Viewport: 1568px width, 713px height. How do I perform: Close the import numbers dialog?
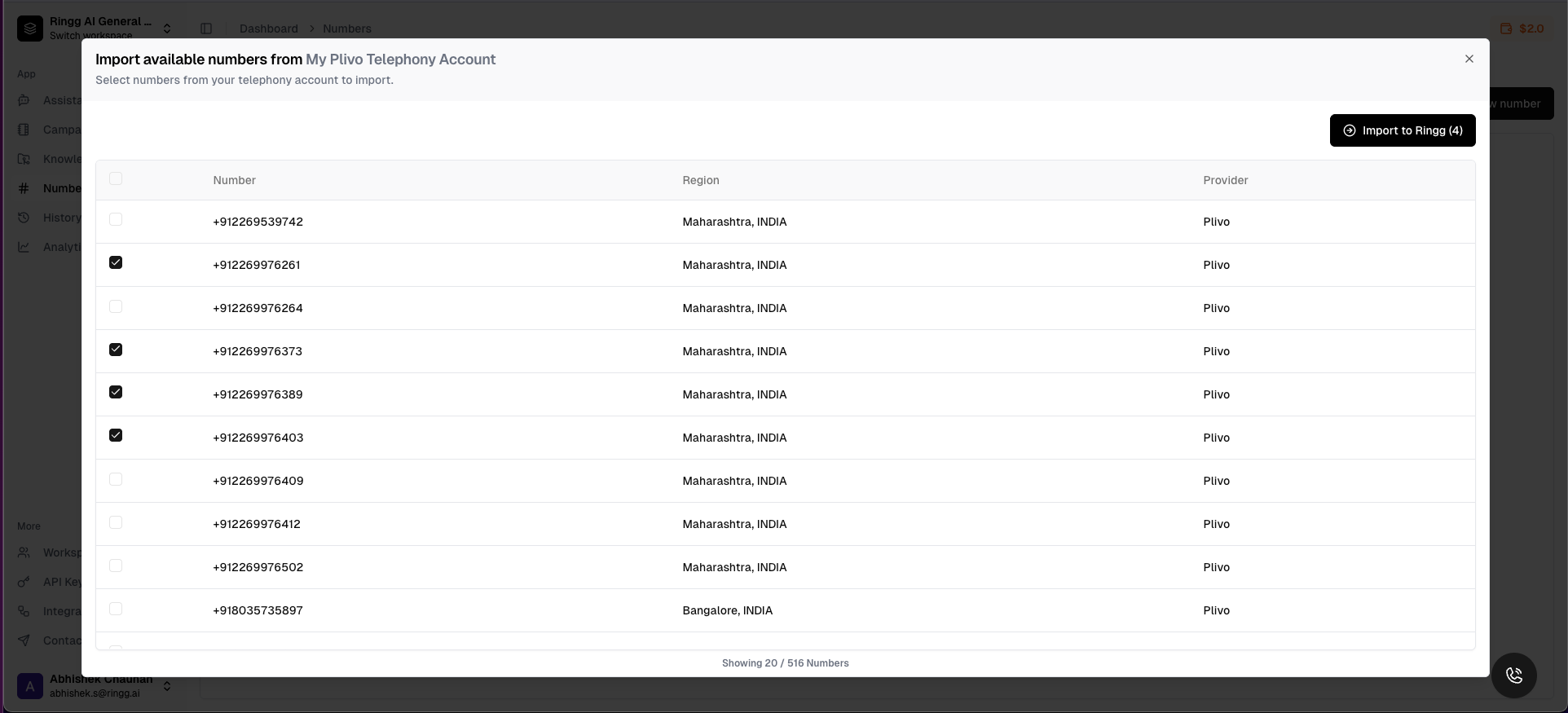click(1469, 59)
